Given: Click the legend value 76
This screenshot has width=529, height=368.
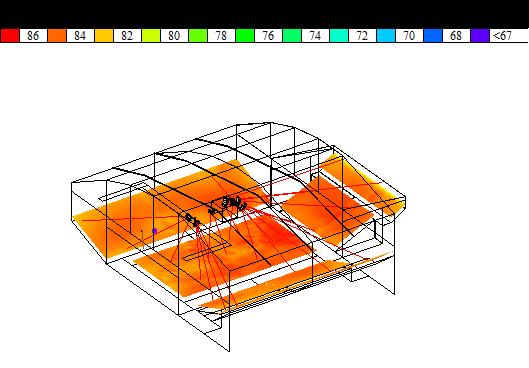Looking at the screenshot, I should point(268,36).
